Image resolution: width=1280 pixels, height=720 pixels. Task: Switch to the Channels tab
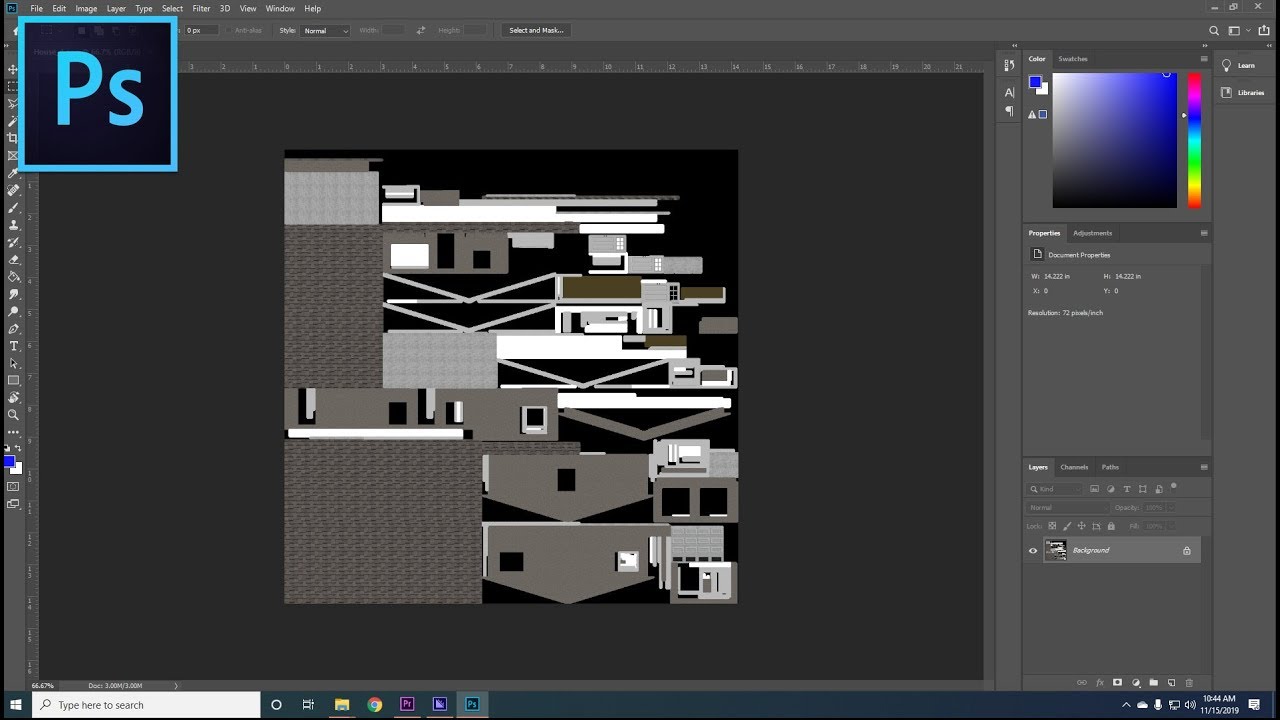point(1074,467)
